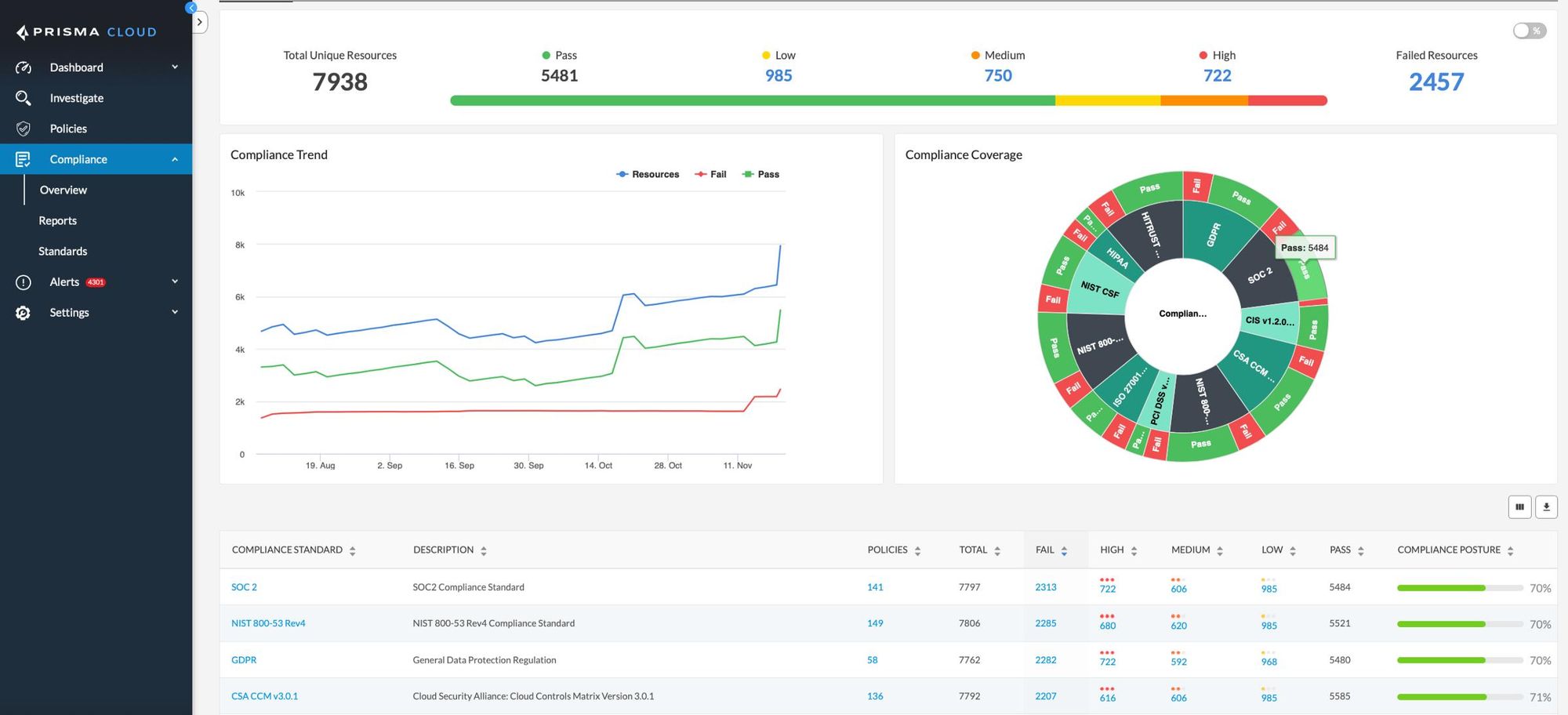Toggle Resources series in trend legend
This screenshot has width=1568, height=715.
648,174
